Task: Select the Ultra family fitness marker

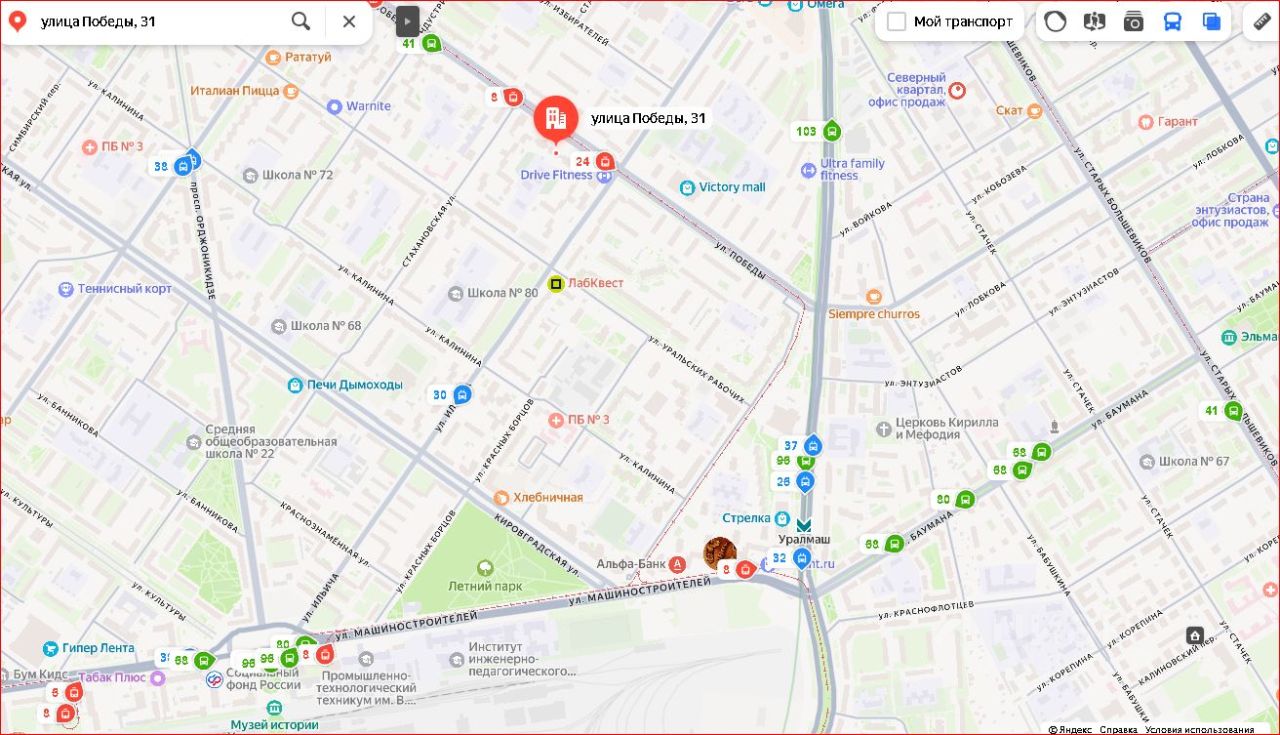Action: pos(808,170)
